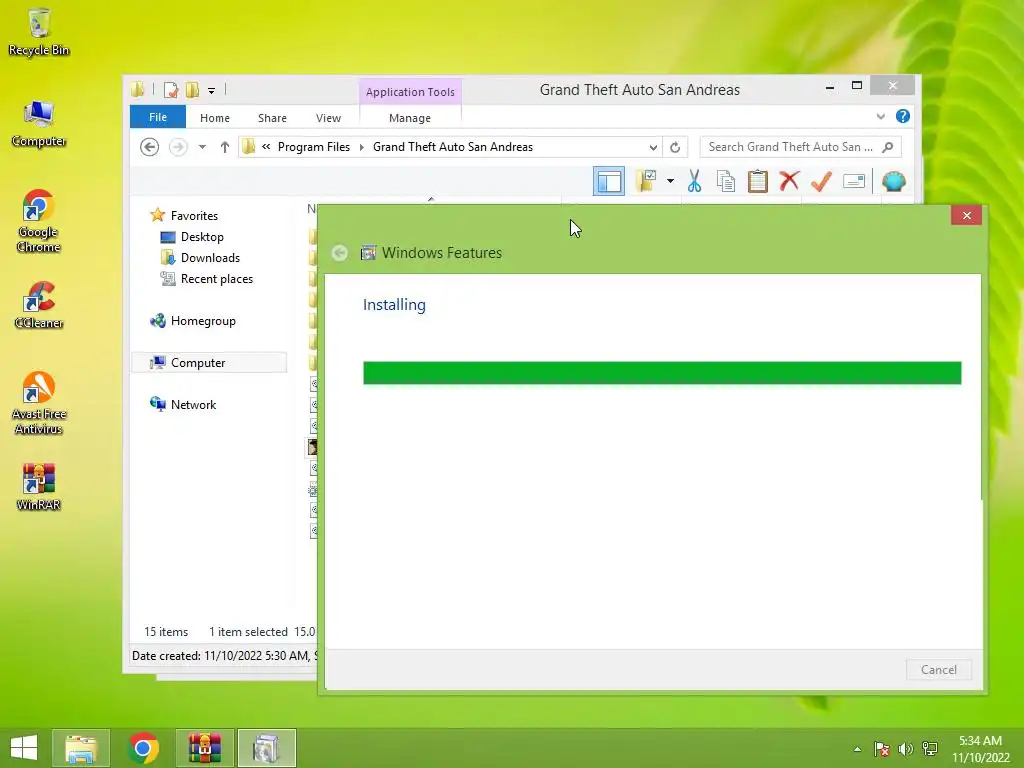
Task: Click the Cut scissors icon in Explorer toolbar
Action: (694, 181)
